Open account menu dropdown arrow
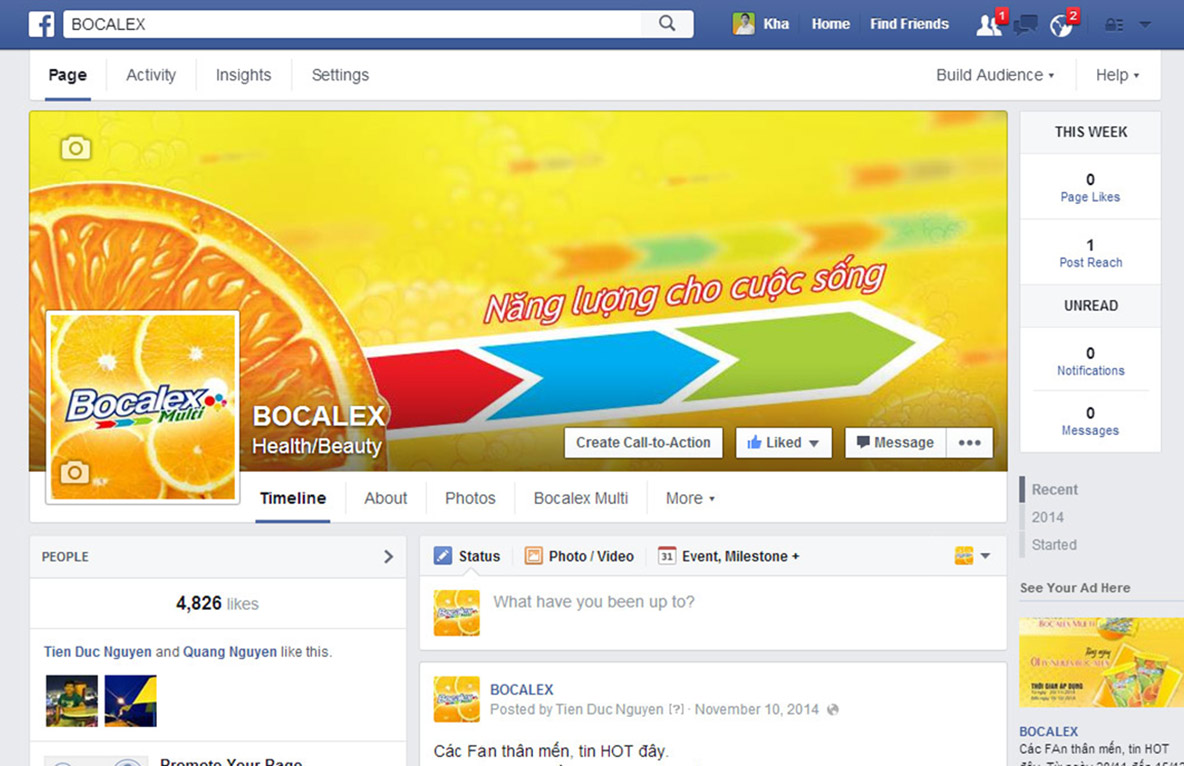Image resolution: width=1184 pixels, height=766 pixels. coord(1145,24)
